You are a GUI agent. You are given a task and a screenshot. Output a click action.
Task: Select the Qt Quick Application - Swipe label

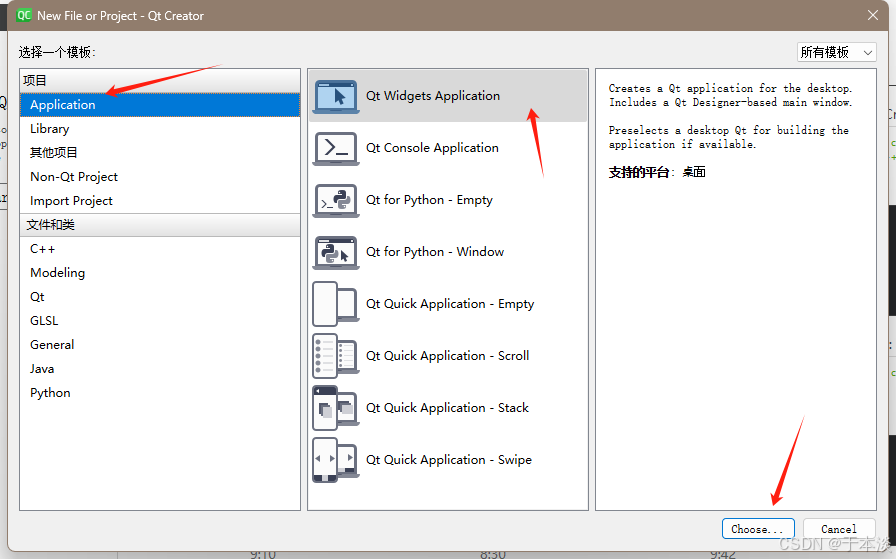coord(449,460)
